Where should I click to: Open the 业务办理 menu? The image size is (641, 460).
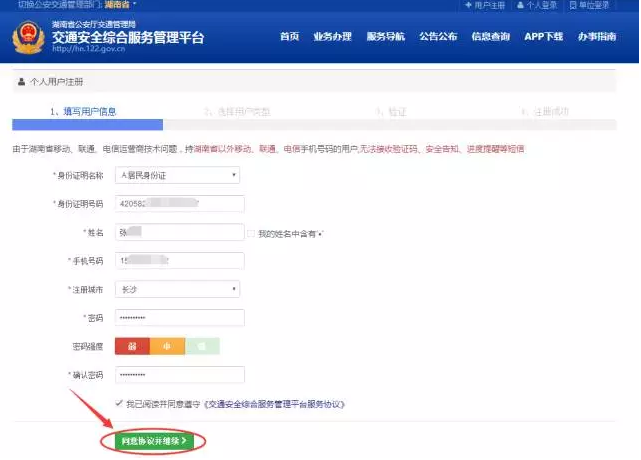(332, 37)
